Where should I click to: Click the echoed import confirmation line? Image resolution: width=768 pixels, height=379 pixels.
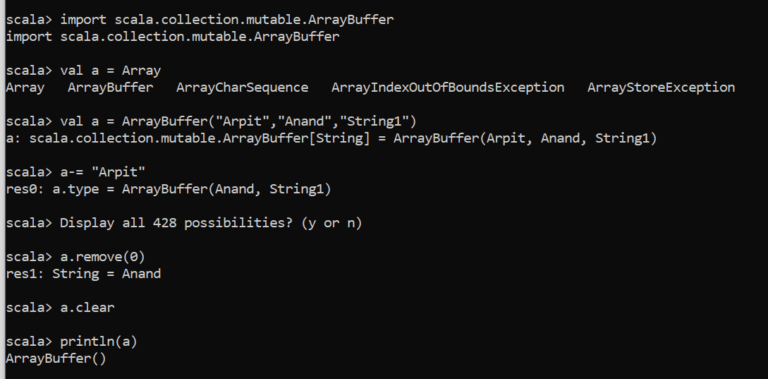point(172,37)
